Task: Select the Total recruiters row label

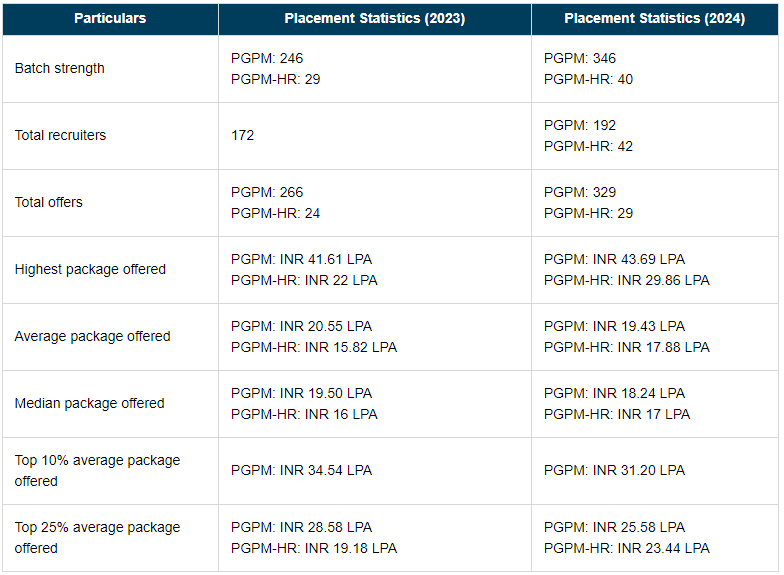Action: tap(60, 136)
